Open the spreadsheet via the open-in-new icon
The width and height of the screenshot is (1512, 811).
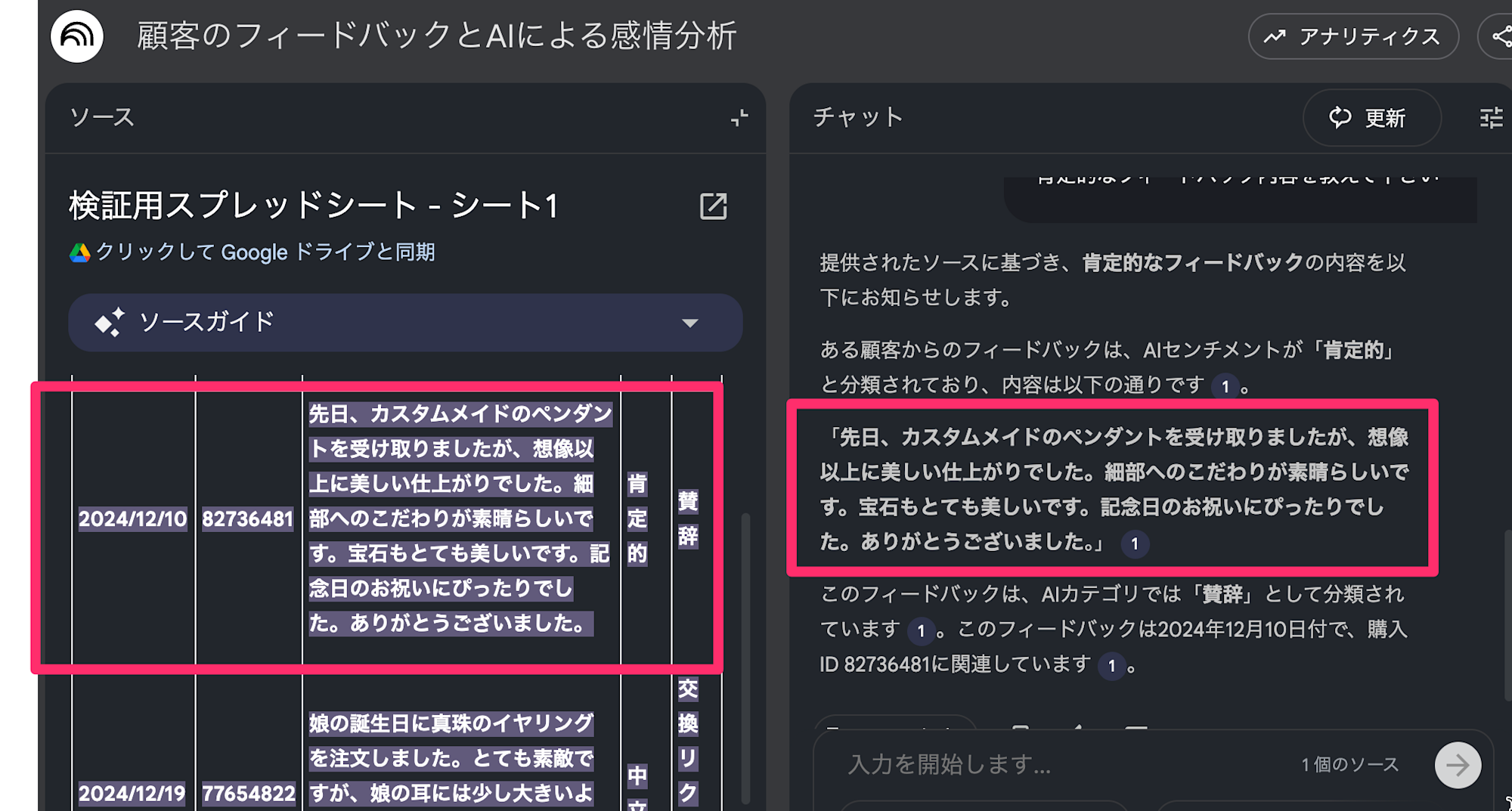click(x=714, y=206)
